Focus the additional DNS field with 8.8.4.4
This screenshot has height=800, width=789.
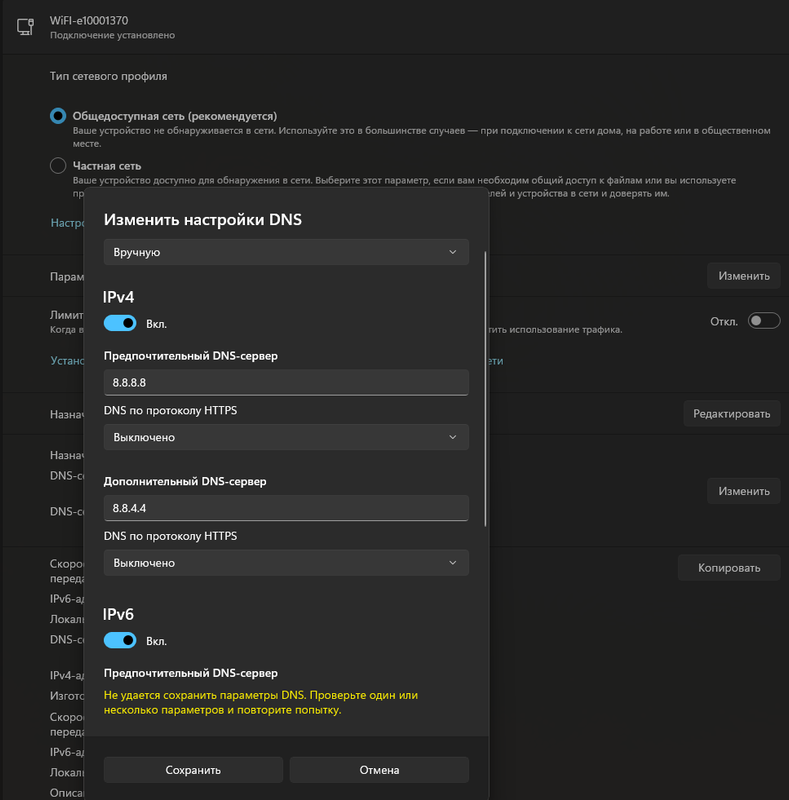coord(286,508)
